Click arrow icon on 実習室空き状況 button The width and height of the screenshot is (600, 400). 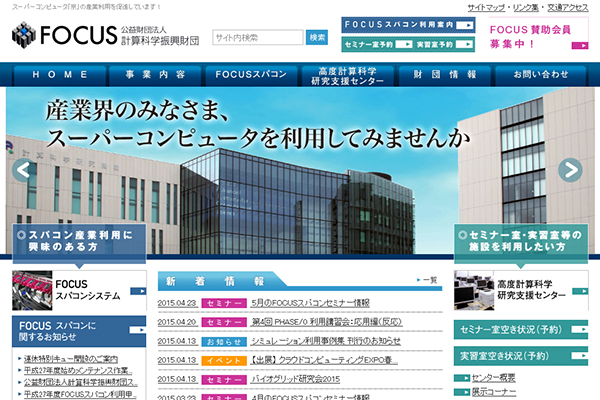(580, 356)
